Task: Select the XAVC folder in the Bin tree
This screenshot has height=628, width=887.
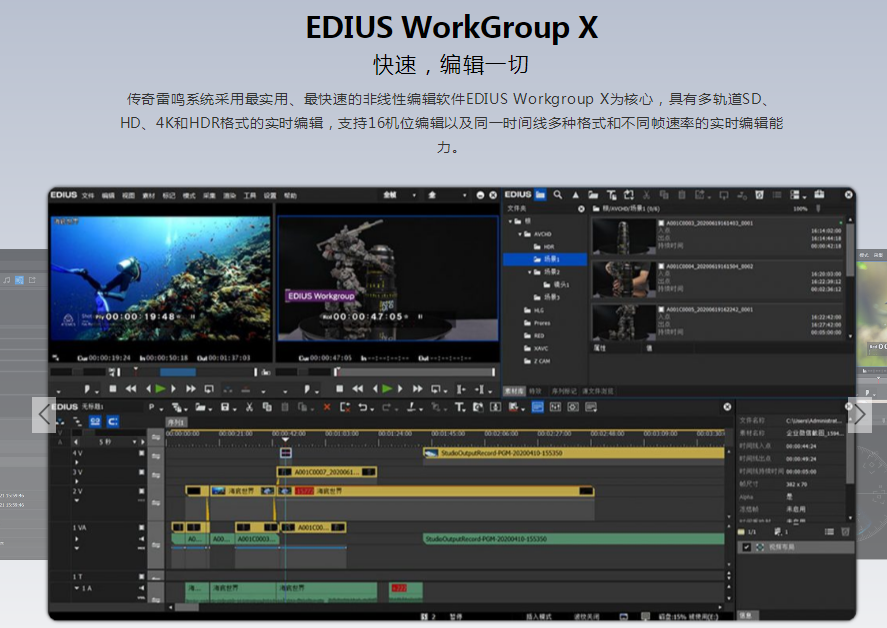Action: 536,349
